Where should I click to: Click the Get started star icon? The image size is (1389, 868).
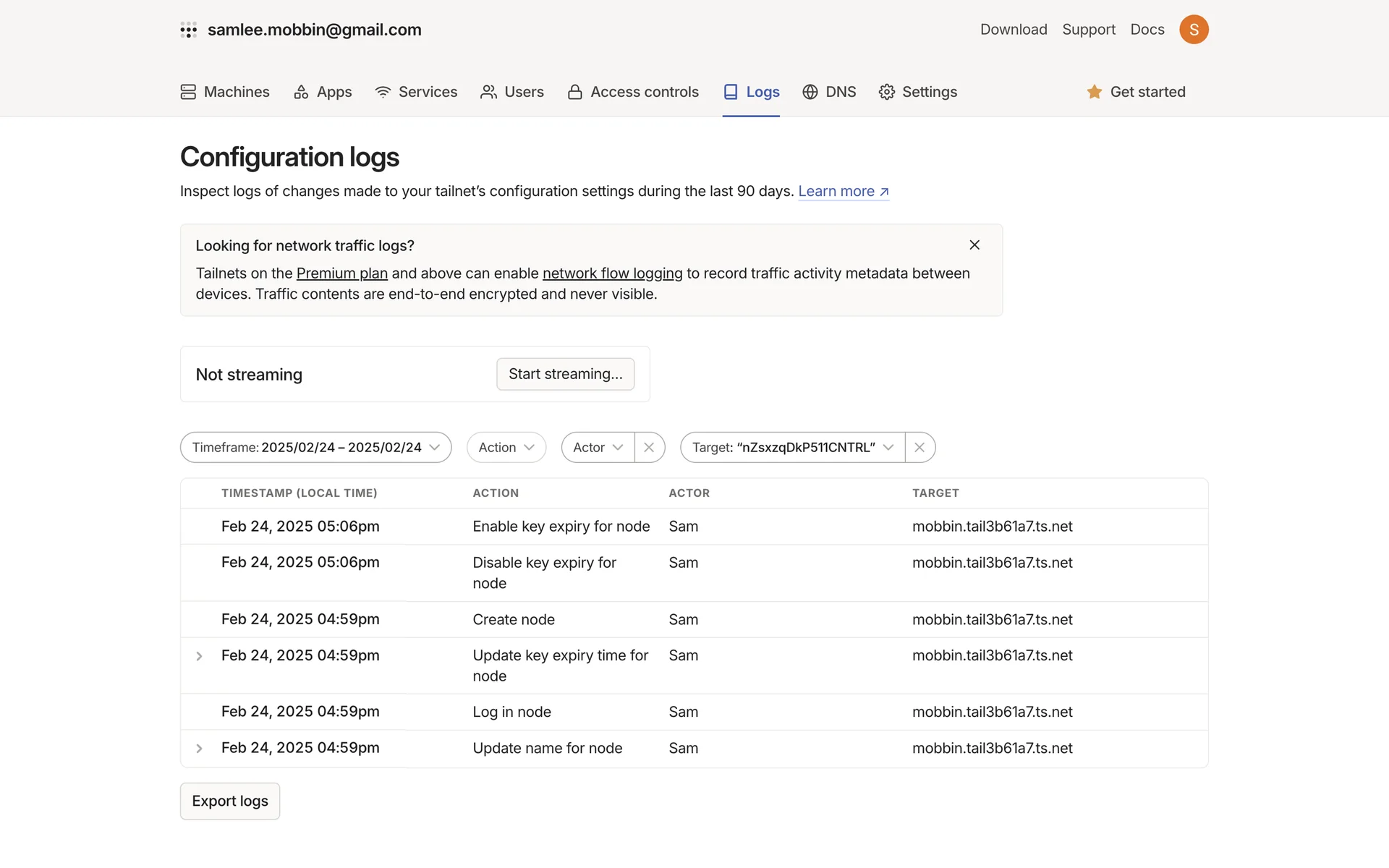click(1094, 92)
